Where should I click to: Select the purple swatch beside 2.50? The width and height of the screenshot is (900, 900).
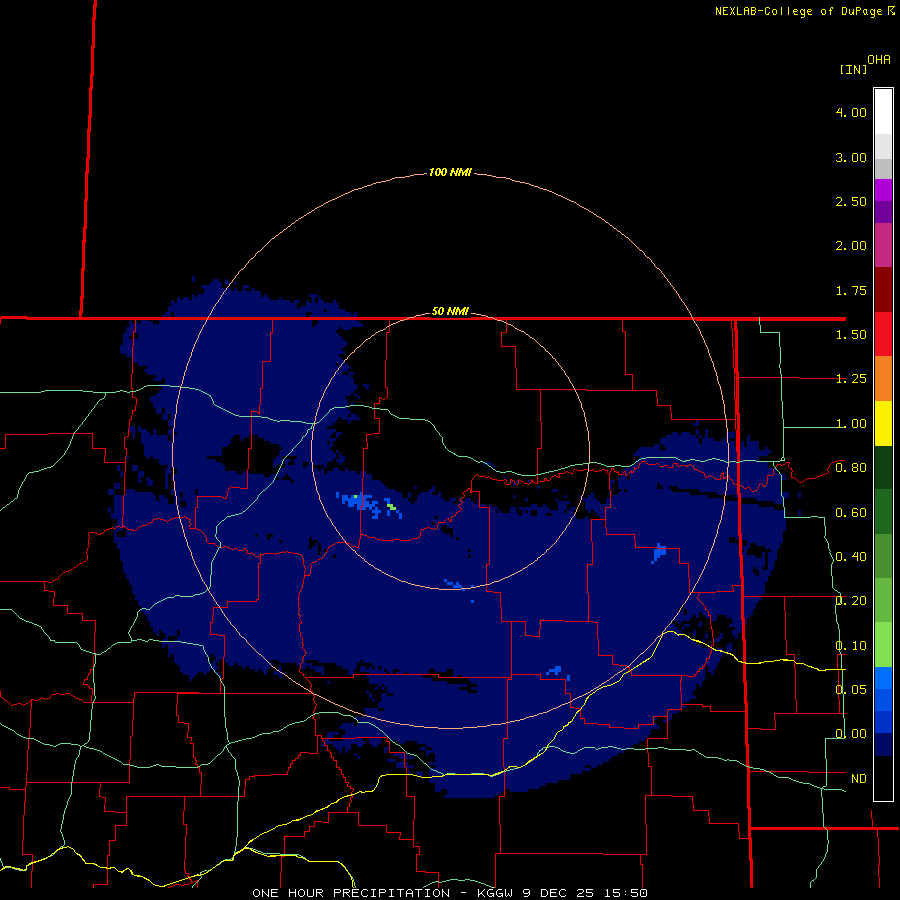coord(883,212)
